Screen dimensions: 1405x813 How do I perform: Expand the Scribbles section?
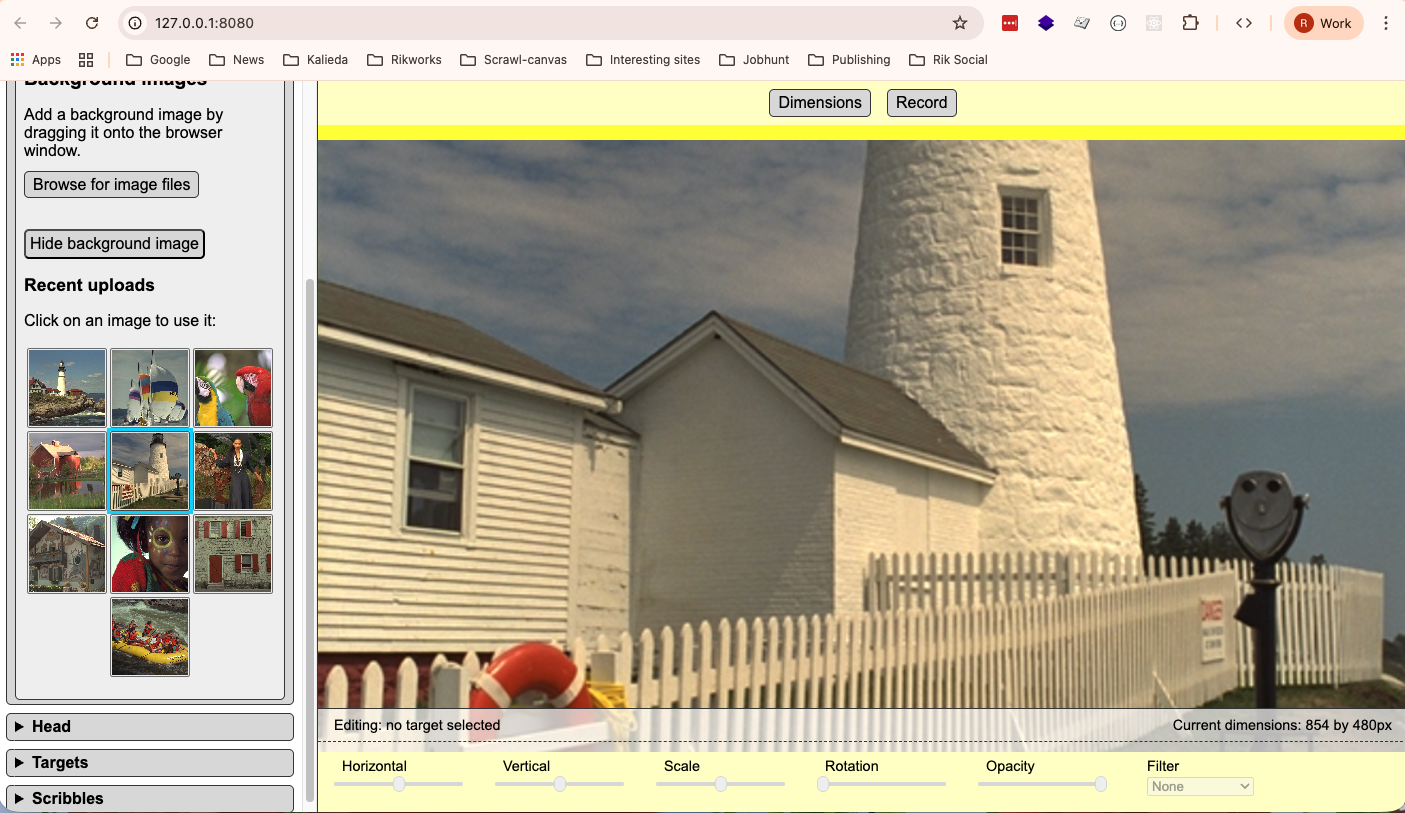pyautogui.click(x=149, y=798)
